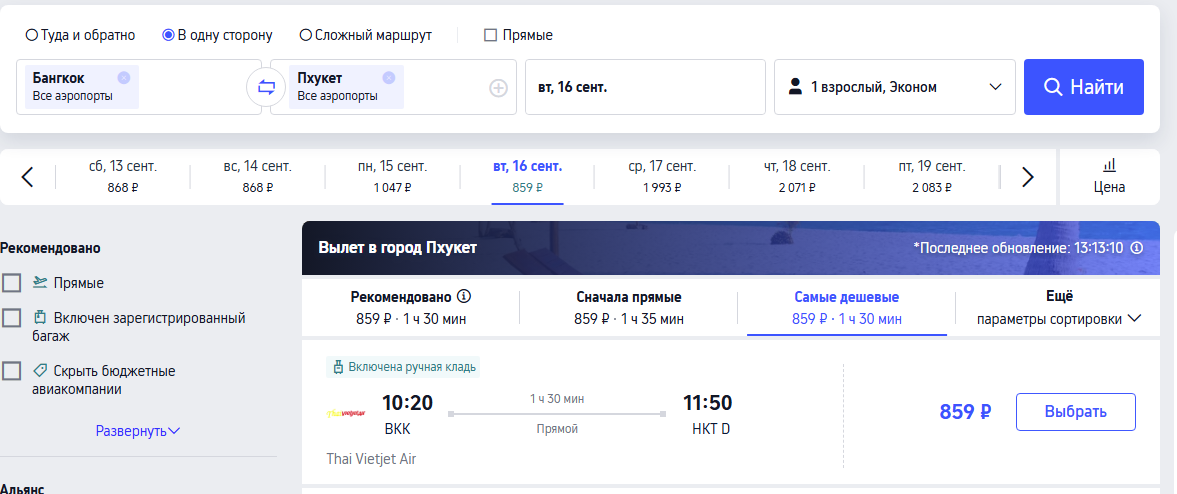Switch to Сначала прямые sorting tab
Viewport: 1177px width, 494px height.
coord(628,308)
